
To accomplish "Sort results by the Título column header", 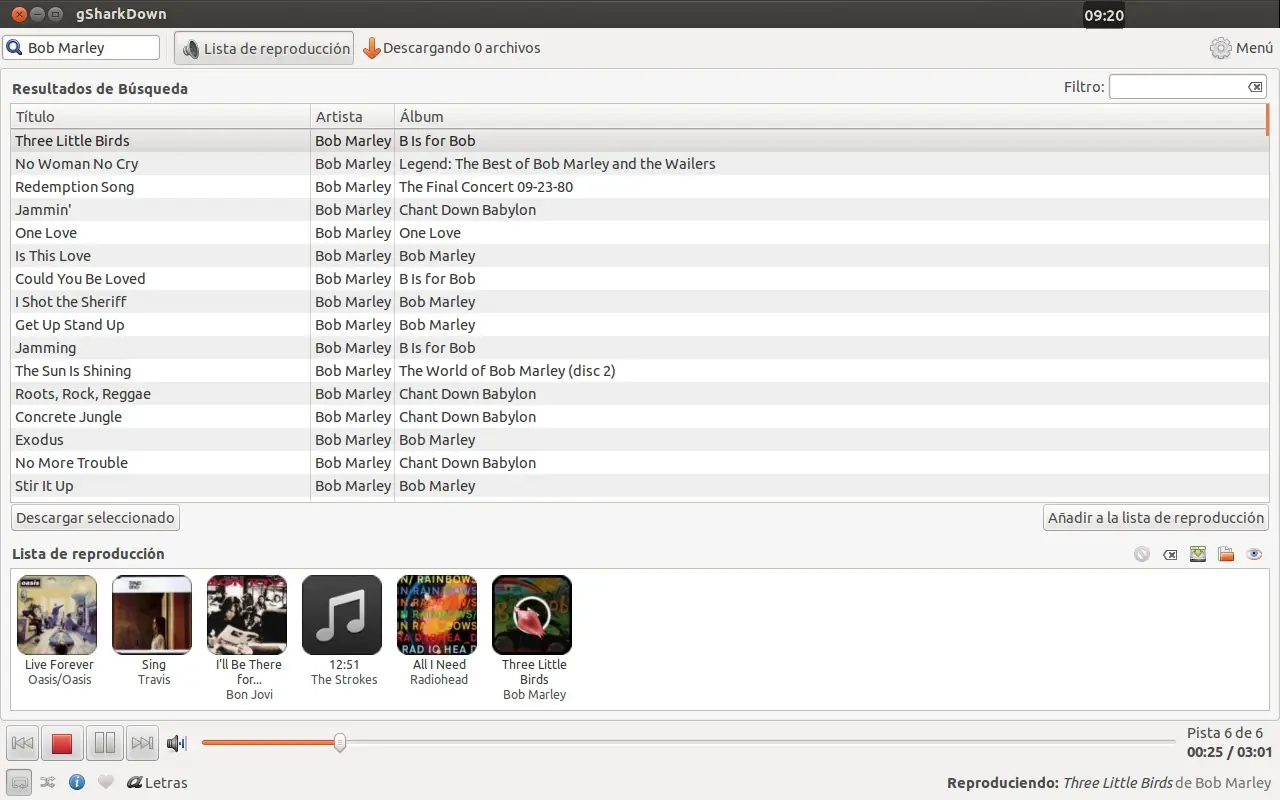I will tap(160, 117).
